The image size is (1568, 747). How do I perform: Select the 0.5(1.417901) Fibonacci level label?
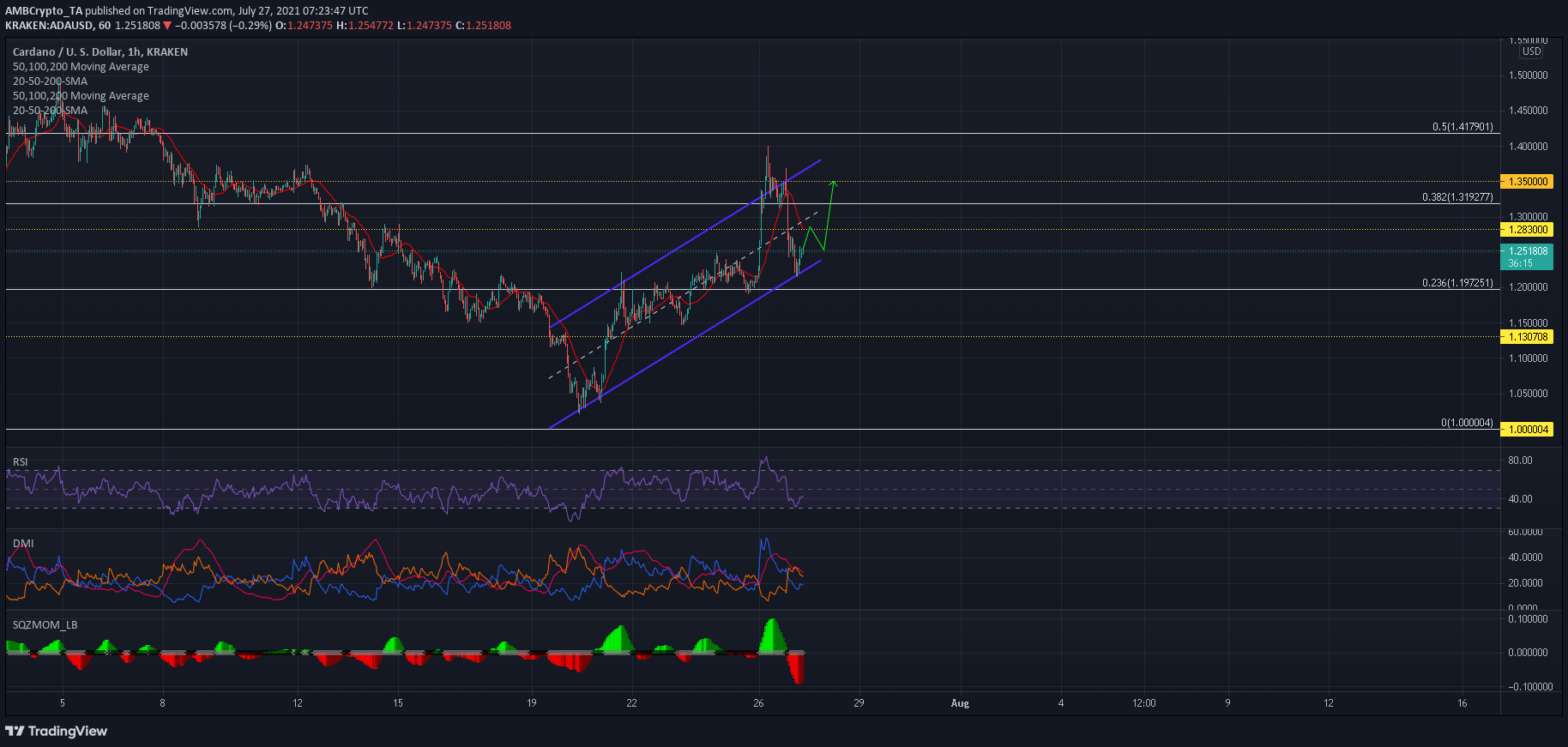pyautogui.click(x=1462, y=127)
